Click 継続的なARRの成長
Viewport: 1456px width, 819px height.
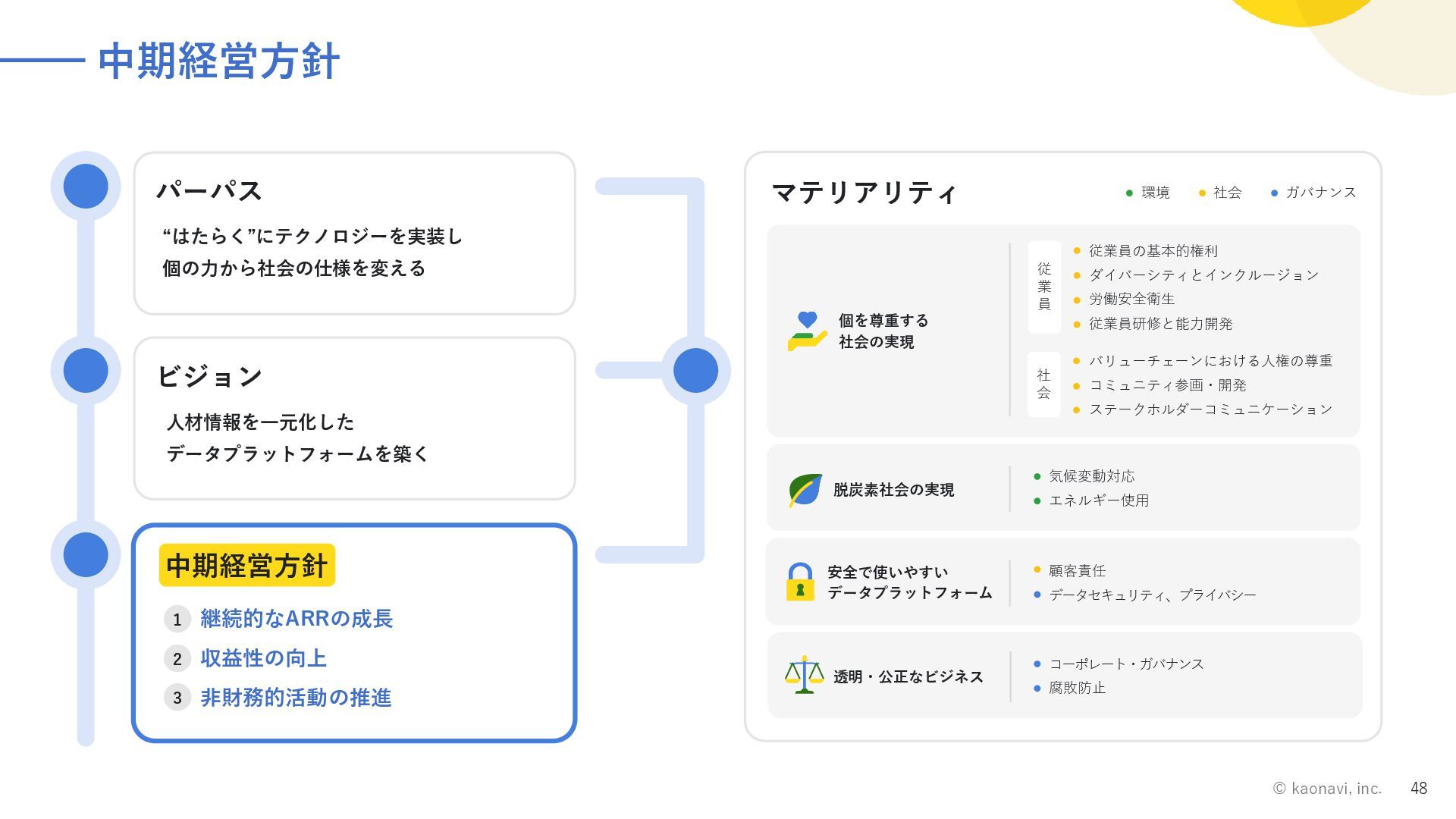pos(297,619)
